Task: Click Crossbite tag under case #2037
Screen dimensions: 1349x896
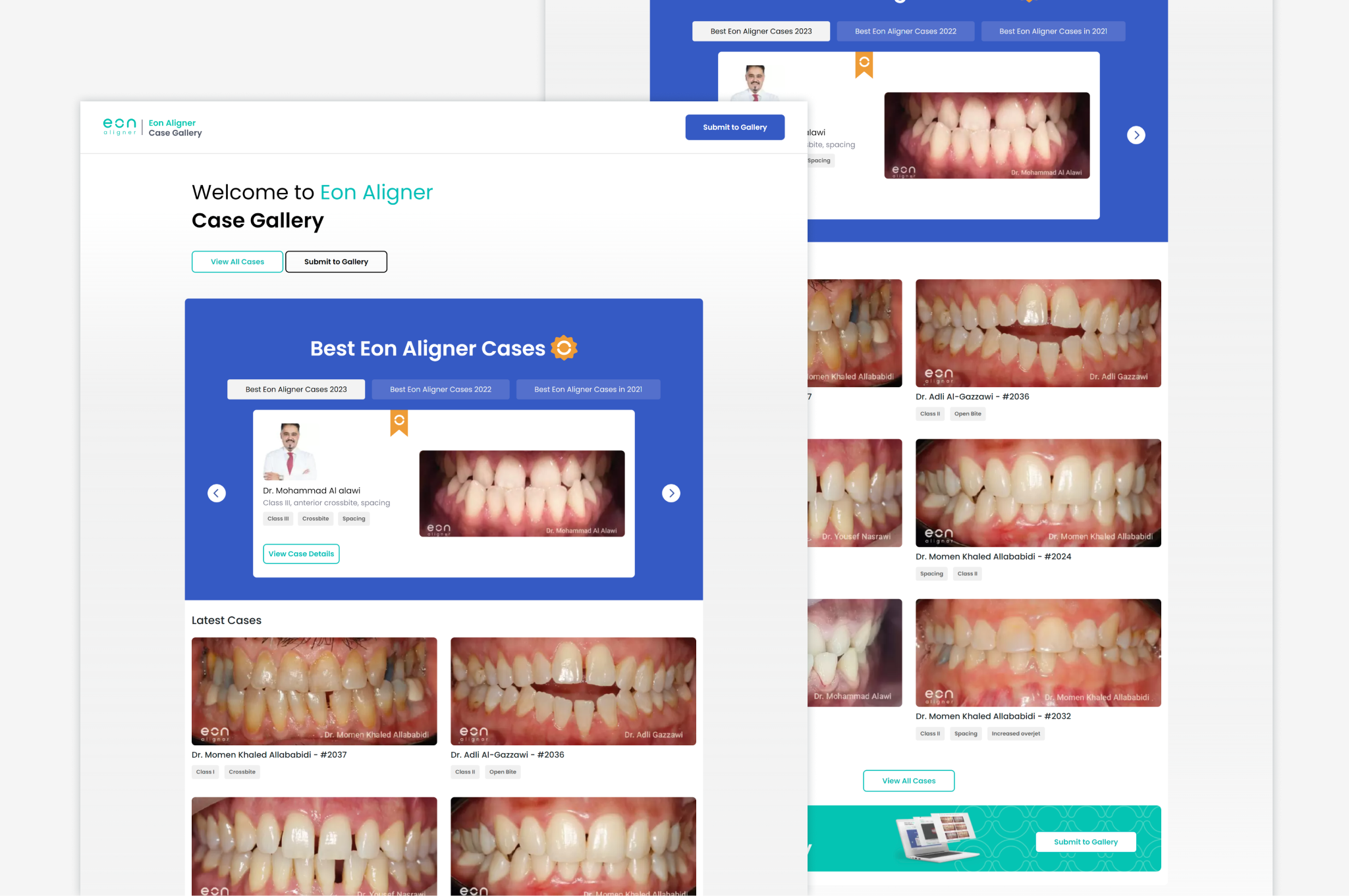Action: [242, 772]
